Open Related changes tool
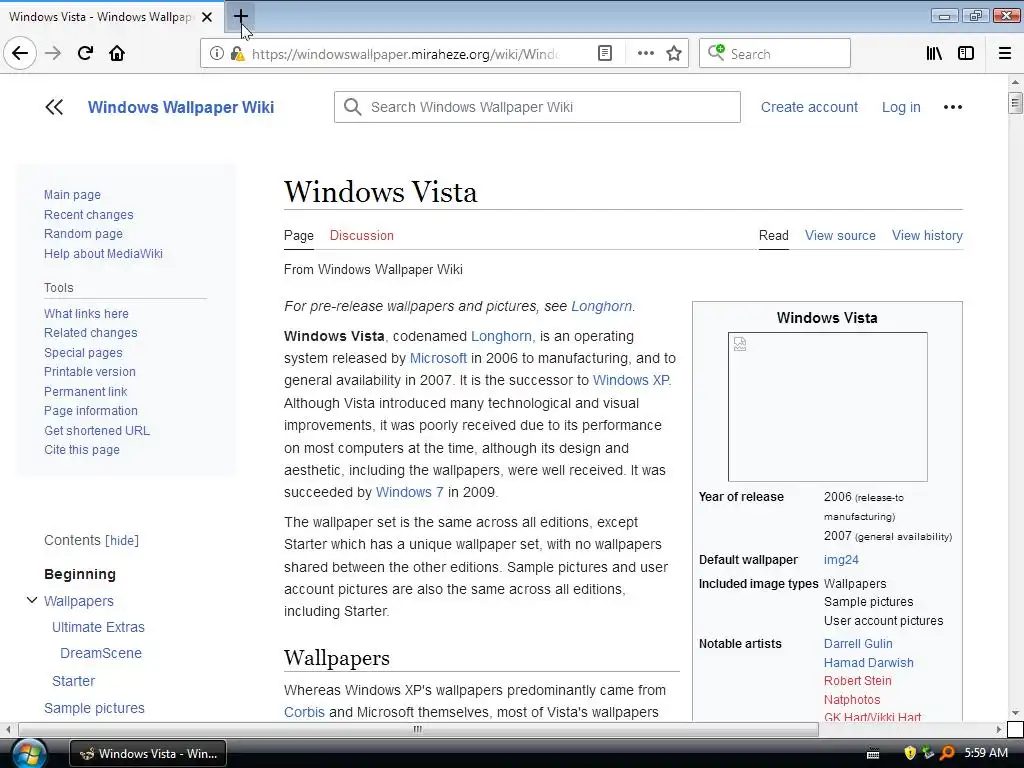The width and height of the screenshot is (1024, 768). pyautogui.click(x=91, y=333)
